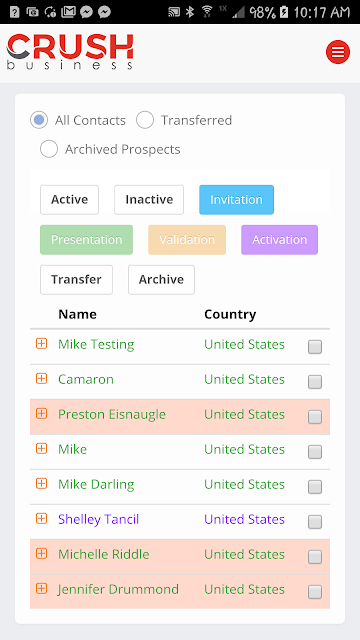Select the All Contacts radio button
360x640 pixels.
(x=39, y=120)
